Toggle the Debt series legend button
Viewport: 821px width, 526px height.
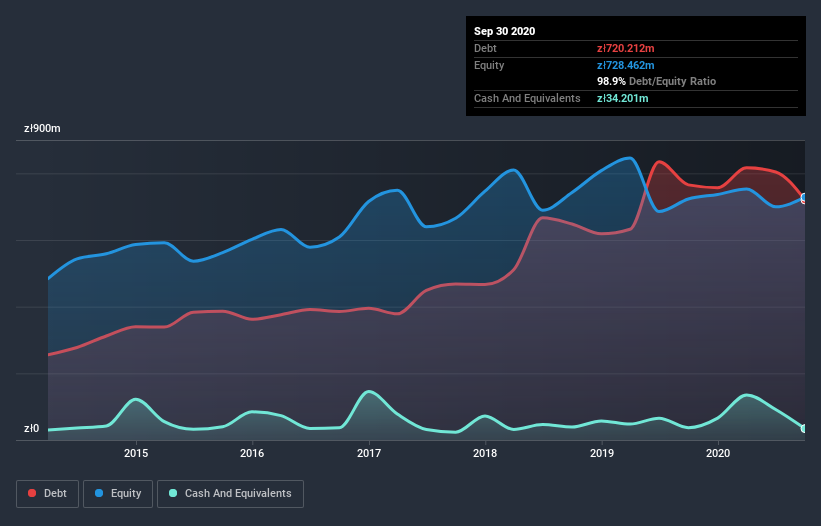47,494
